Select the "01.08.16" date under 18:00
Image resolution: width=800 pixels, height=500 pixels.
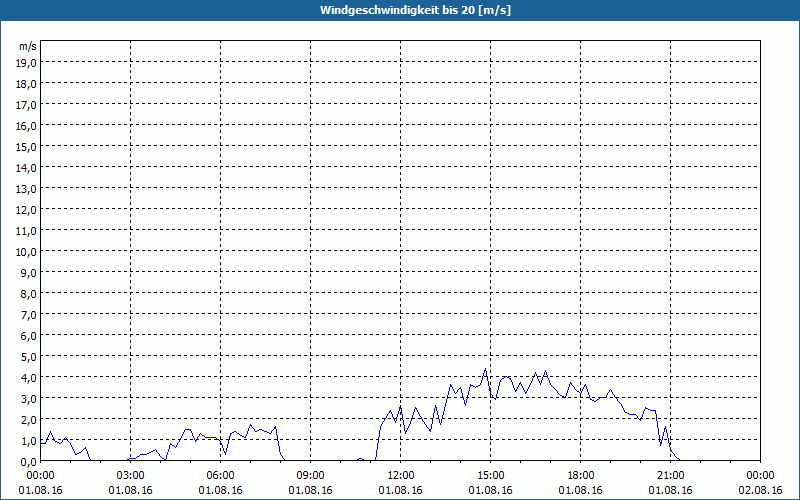(x=581, y=490)
